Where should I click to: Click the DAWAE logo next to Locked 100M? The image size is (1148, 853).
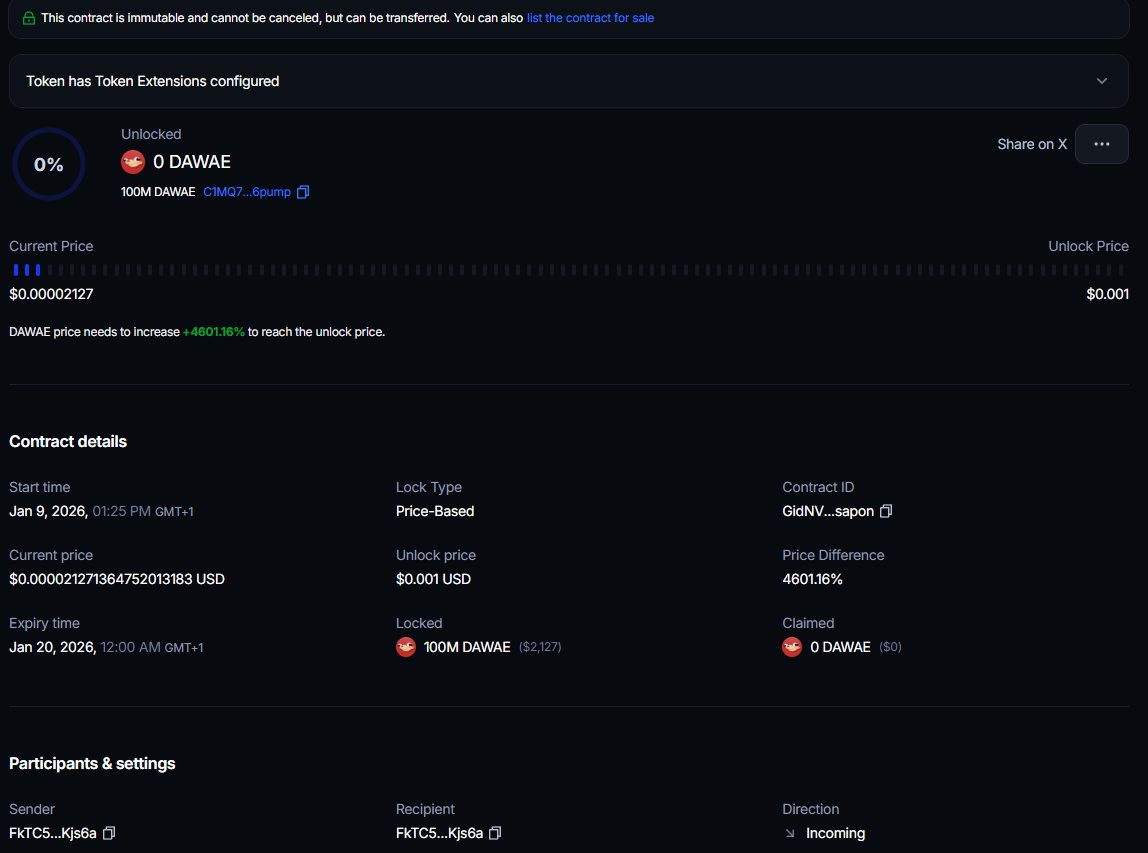pos(406,647)
